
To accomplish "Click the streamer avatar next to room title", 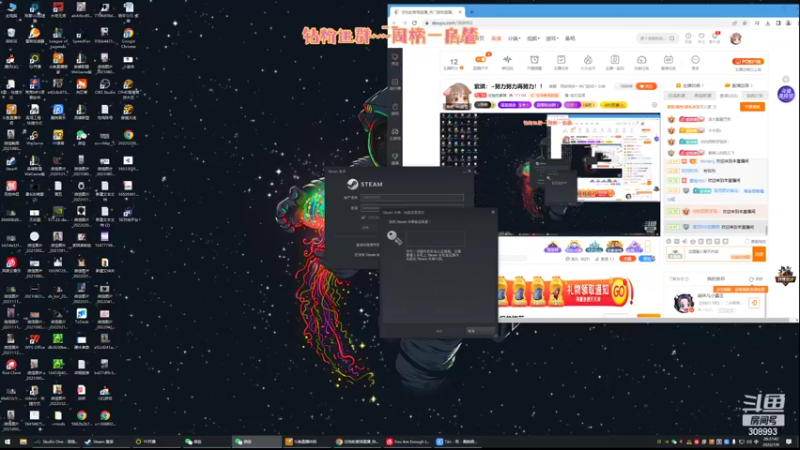I will 457,96.
